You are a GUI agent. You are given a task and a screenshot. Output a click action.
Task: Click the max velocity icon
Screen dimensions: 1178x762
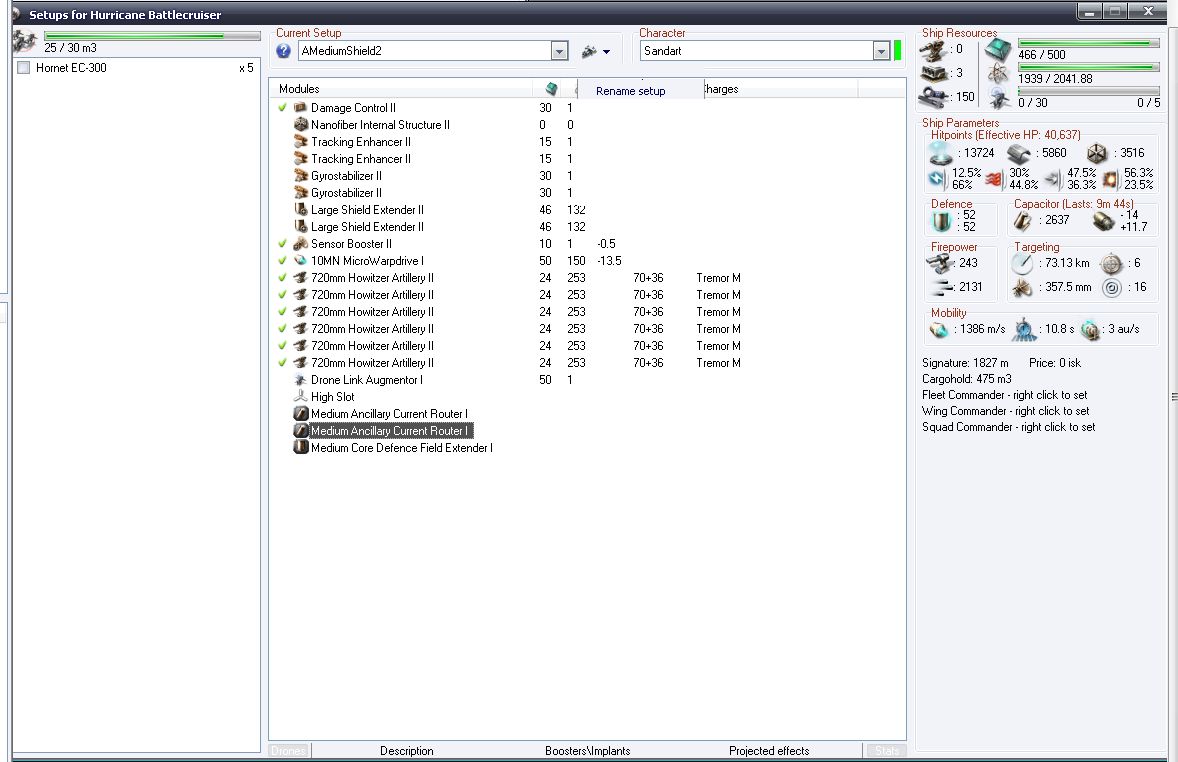(939, 330)
